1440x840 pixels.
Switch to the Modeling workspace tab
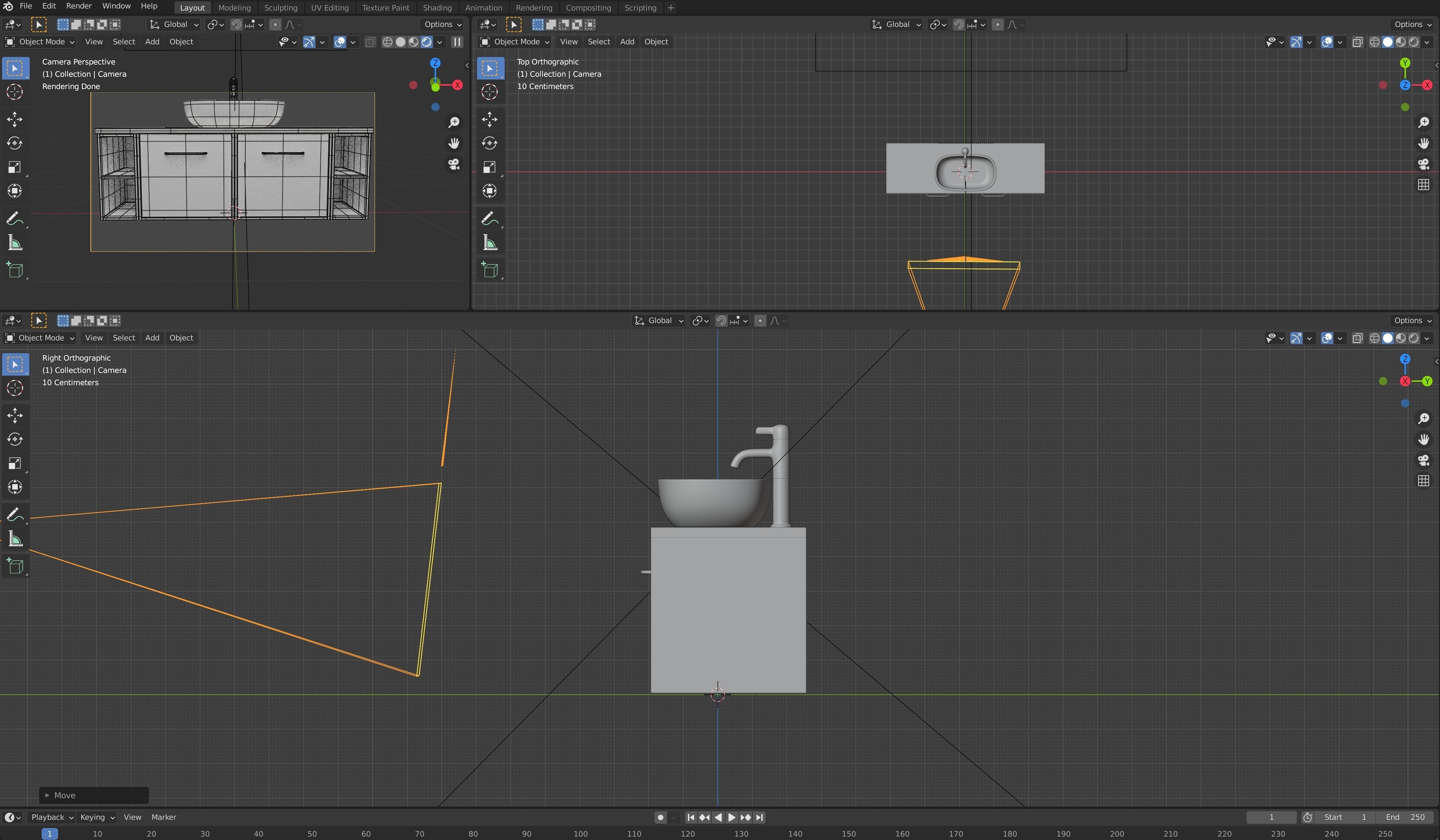(x=234, y=8)
